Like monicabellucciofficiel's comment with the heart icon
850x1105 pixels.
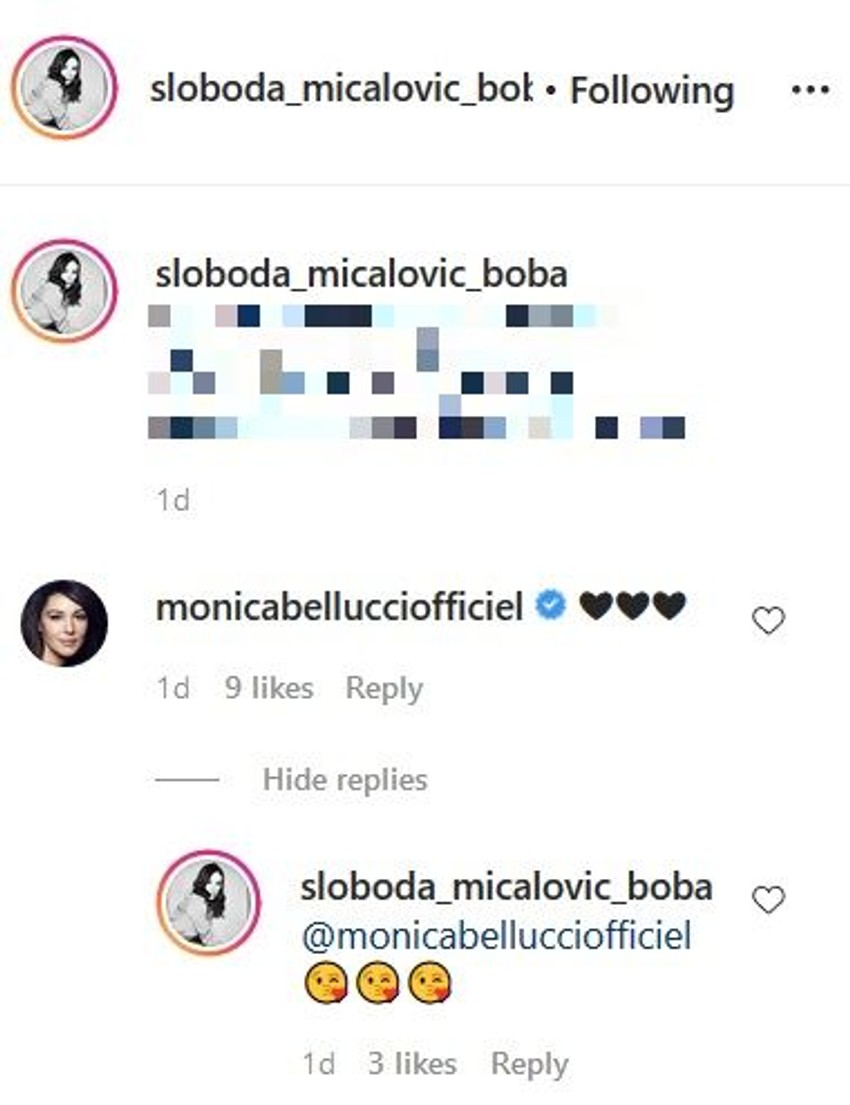tap(770, 620)
